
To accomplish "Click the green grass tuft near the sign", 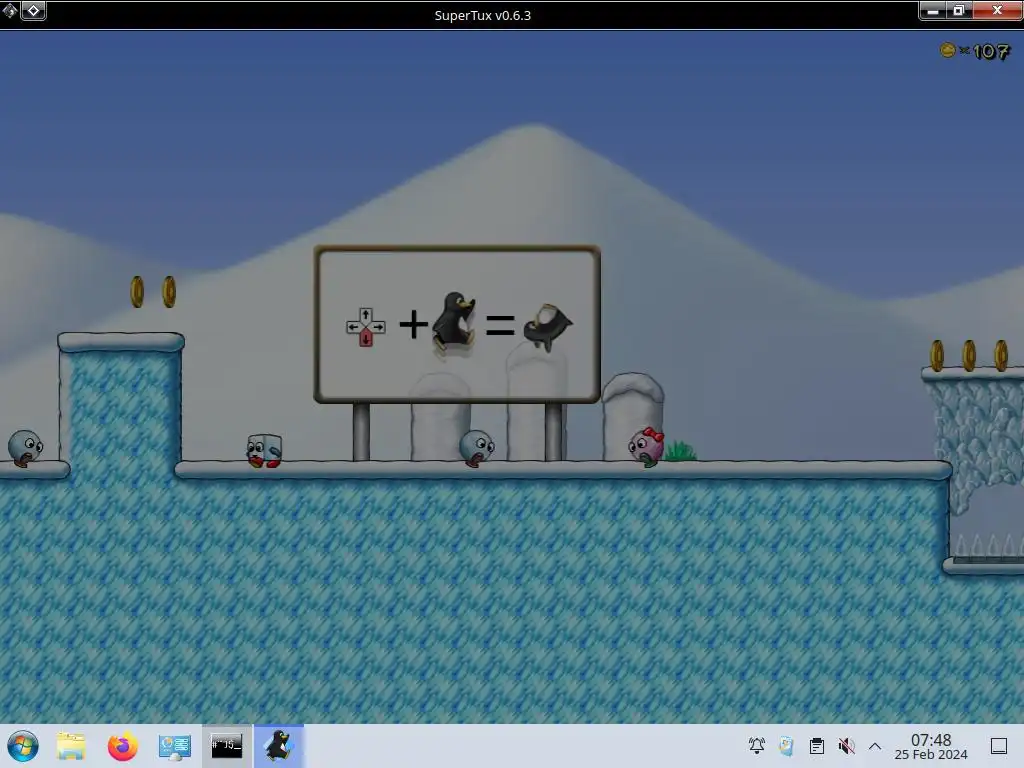I will pyautogui.click(x=680, y=451).
